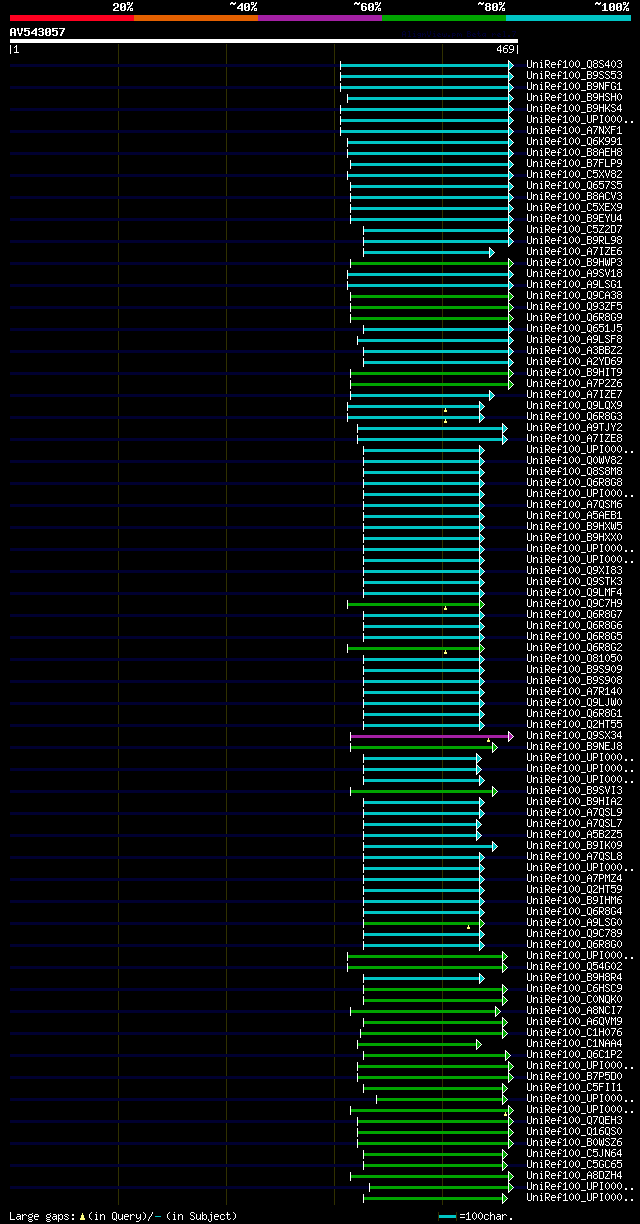The image size is (640, 1224).
Task: Select the UniRef100_C6HSC9 entry
Action: tap(574, 988)
